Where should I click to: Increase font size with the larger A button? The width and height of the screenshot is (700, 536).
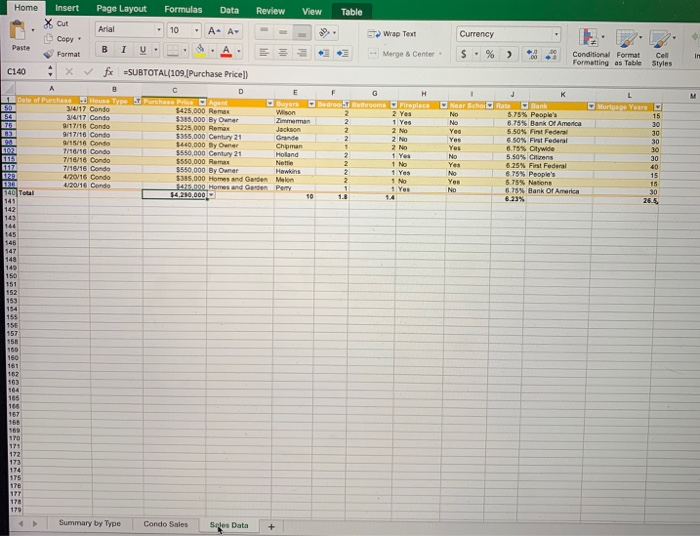tap(214, 31)
